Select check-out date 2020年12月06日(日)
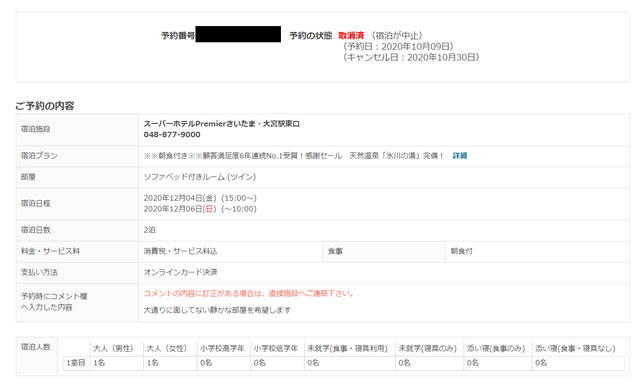This screenshot has height=387, width=640. 180,209
